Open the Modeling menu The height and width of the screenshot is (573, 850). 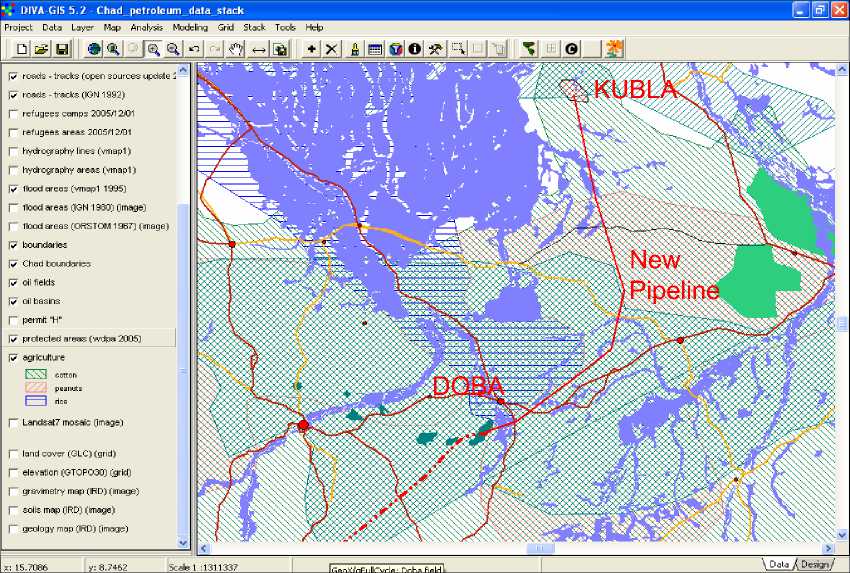[x=190, y=27]
